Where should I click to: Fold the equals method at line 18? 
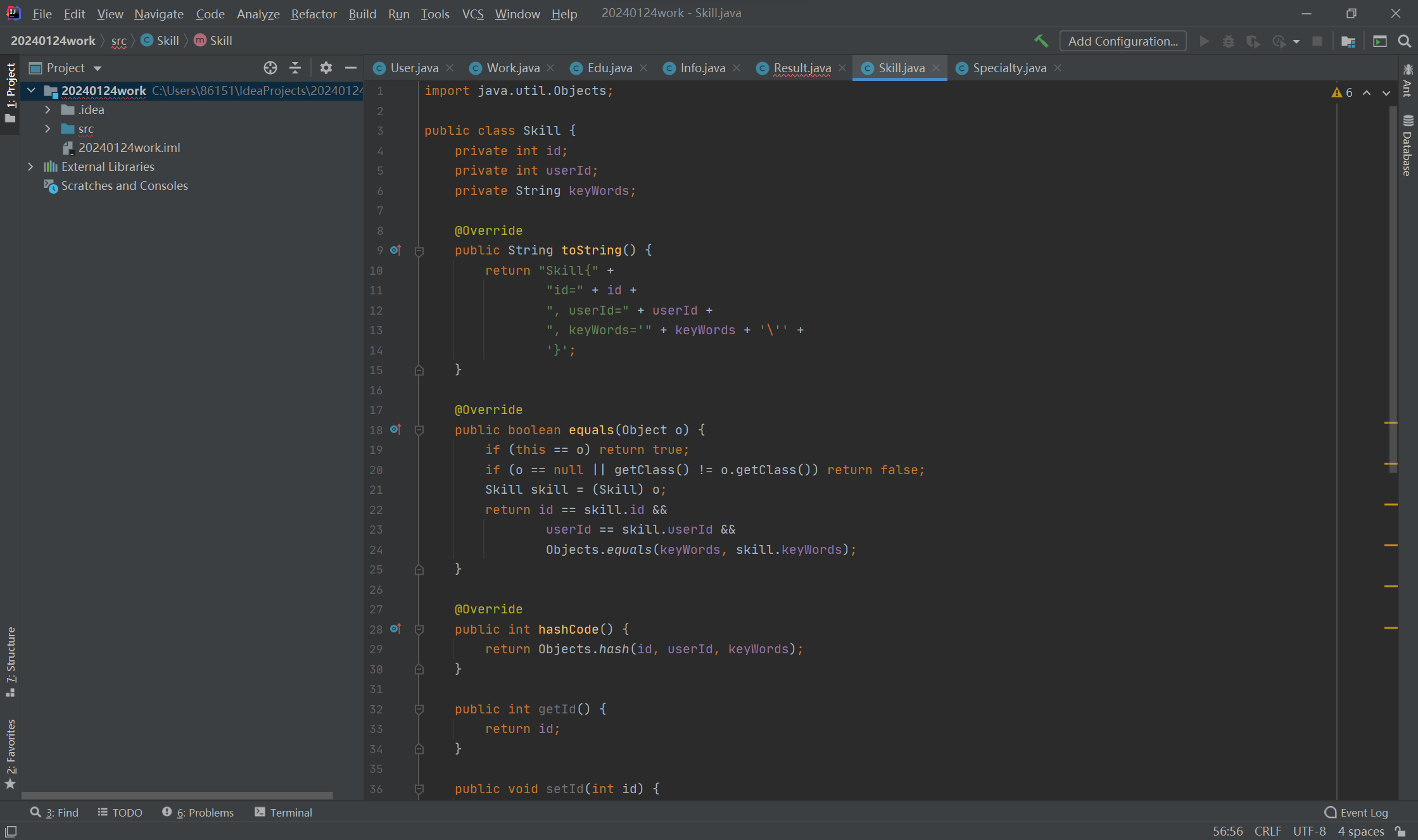419,430
